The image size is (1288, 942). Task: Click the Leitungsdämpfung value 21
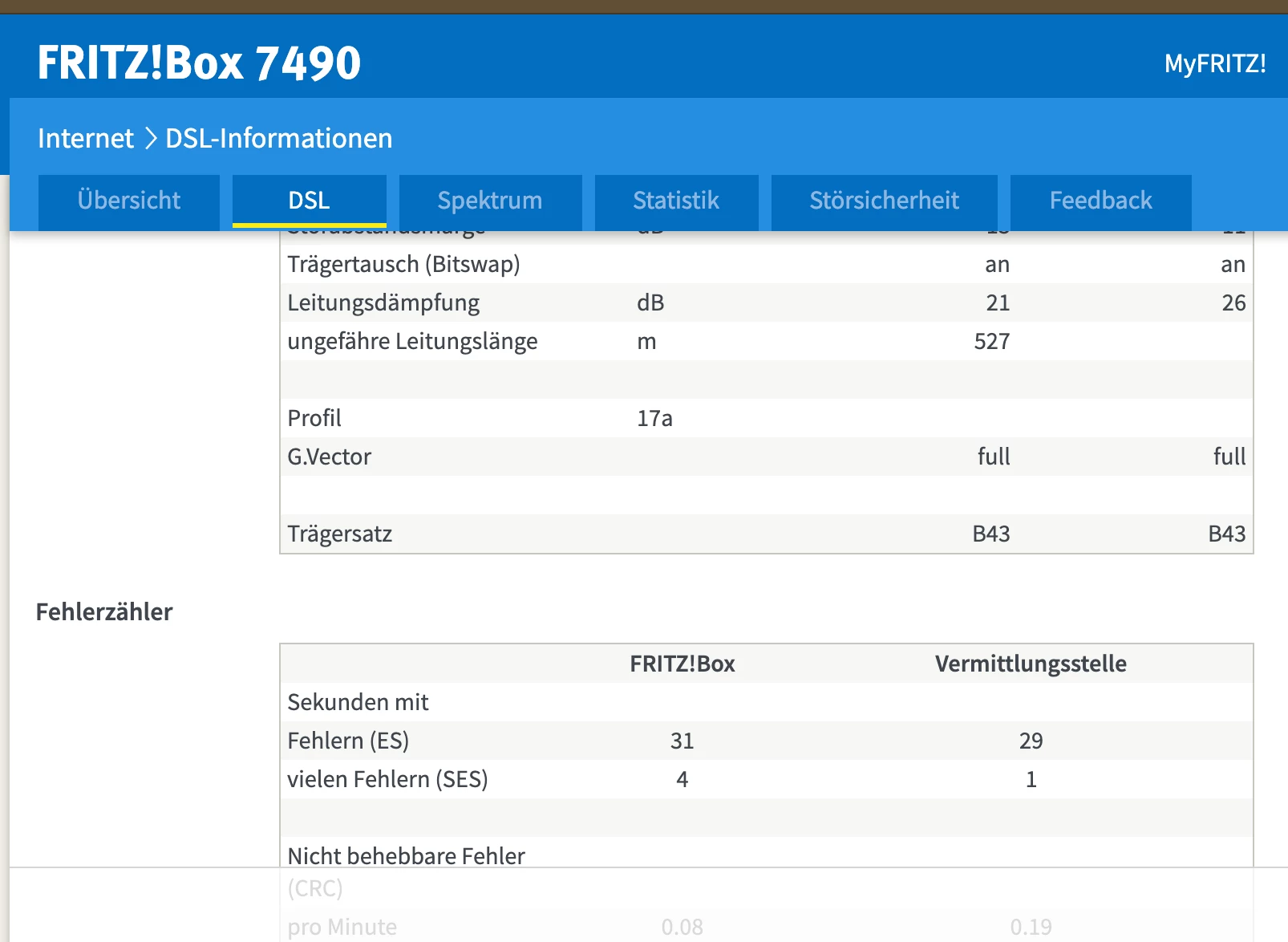point(998,302)
